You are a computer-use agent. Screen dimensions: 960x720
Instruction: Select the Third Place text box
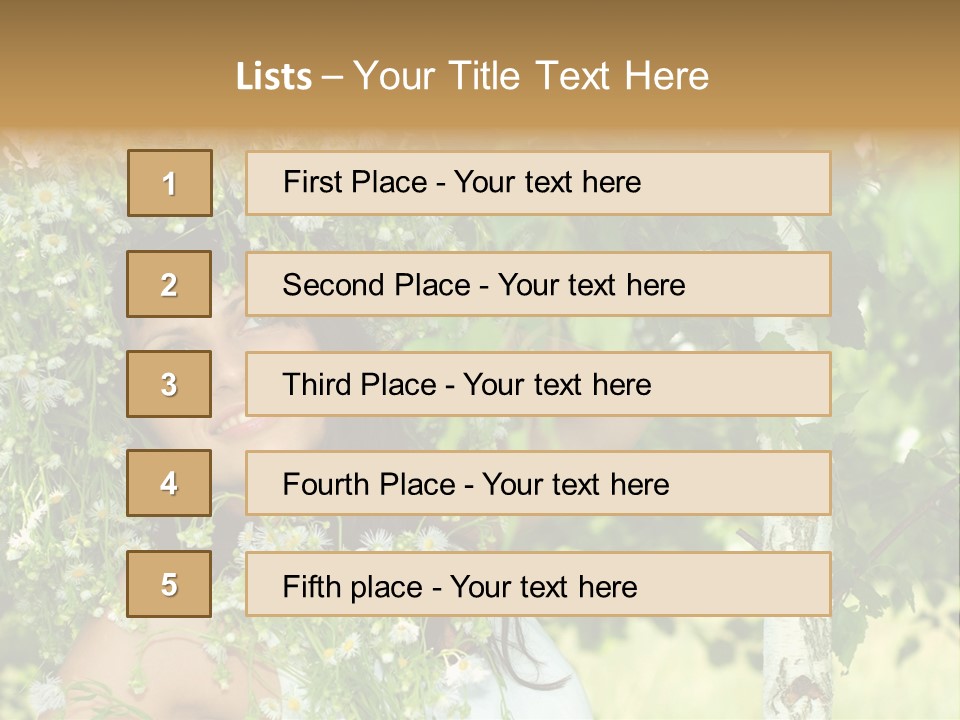tap(538, 384)
